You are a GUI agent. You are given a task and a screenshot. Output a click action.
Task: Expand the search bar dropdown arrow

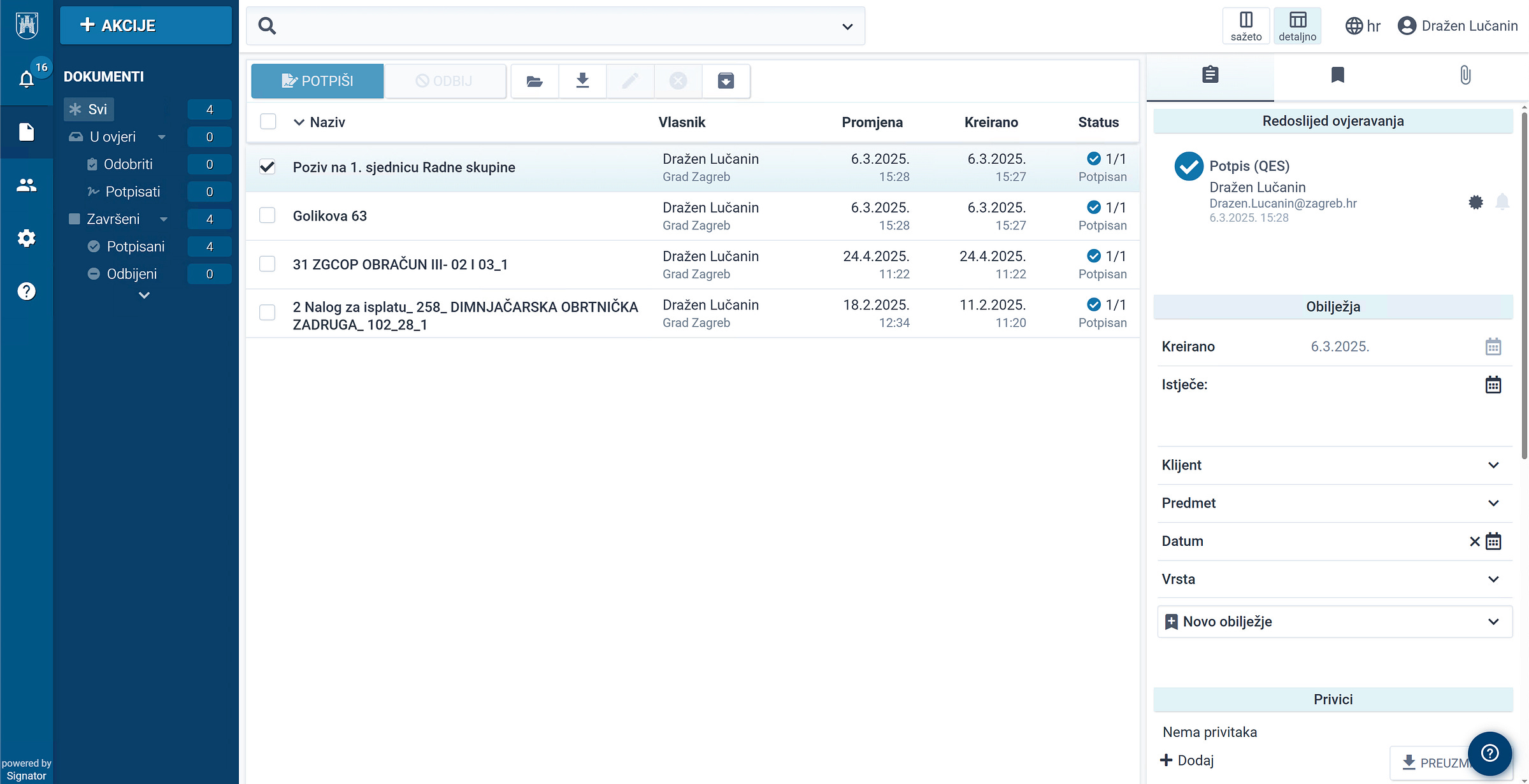847,27
